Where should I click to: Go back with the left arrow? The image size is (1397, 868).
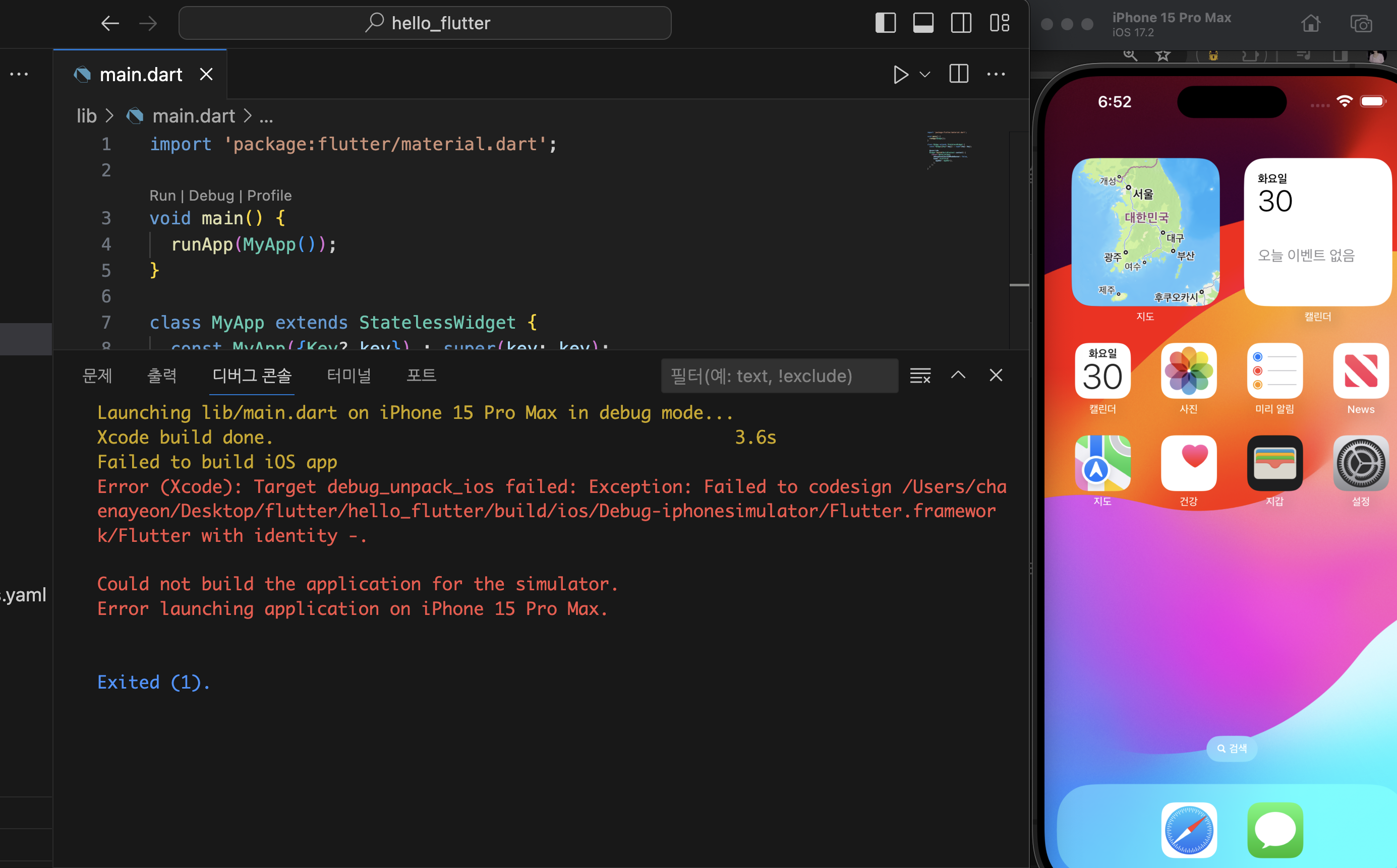coord(110,24)
